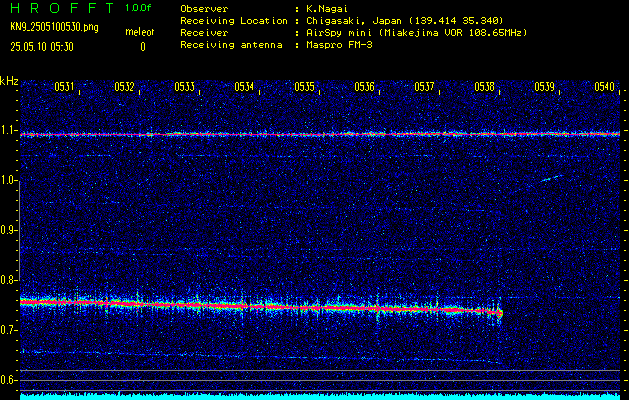Viewport: 629px width, 400px height.
Task: Click the meteor count value 0
Action: click(143, 47)
